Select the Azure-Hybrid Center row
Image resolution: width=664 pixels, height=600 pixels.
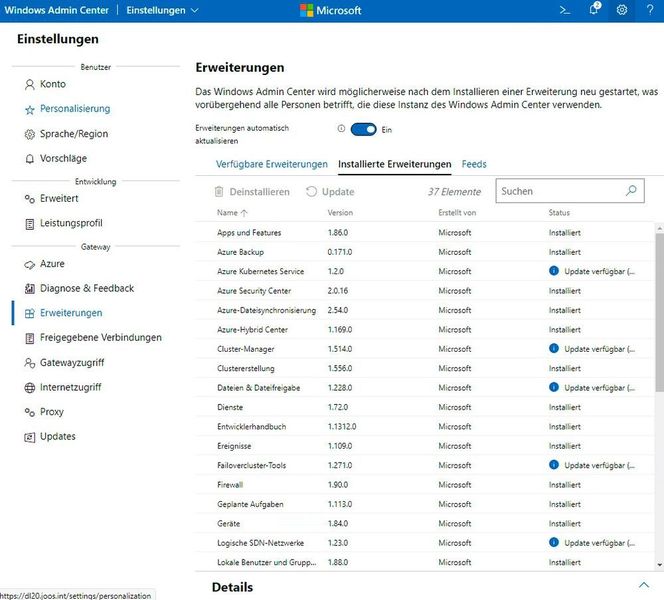(425, 329)
